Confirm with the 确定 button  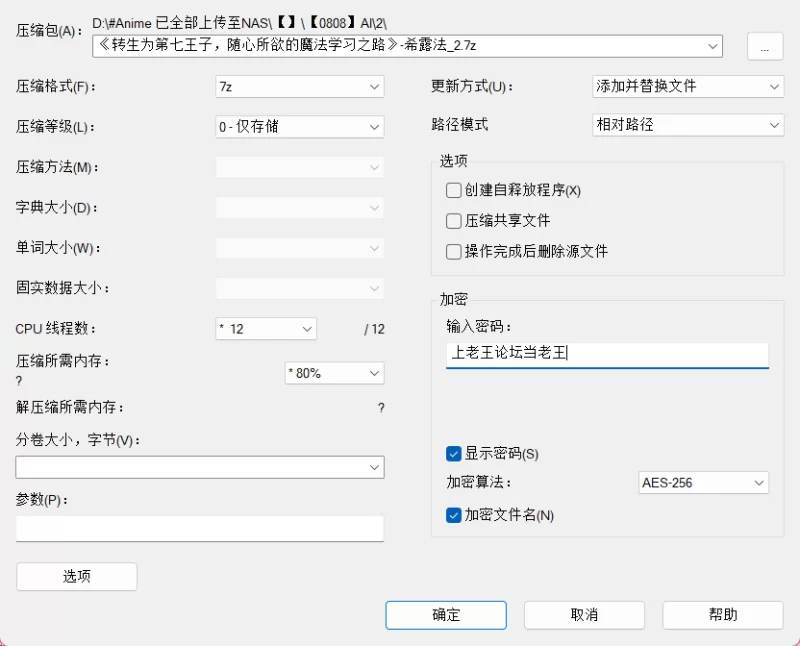(x=446, y=615)
